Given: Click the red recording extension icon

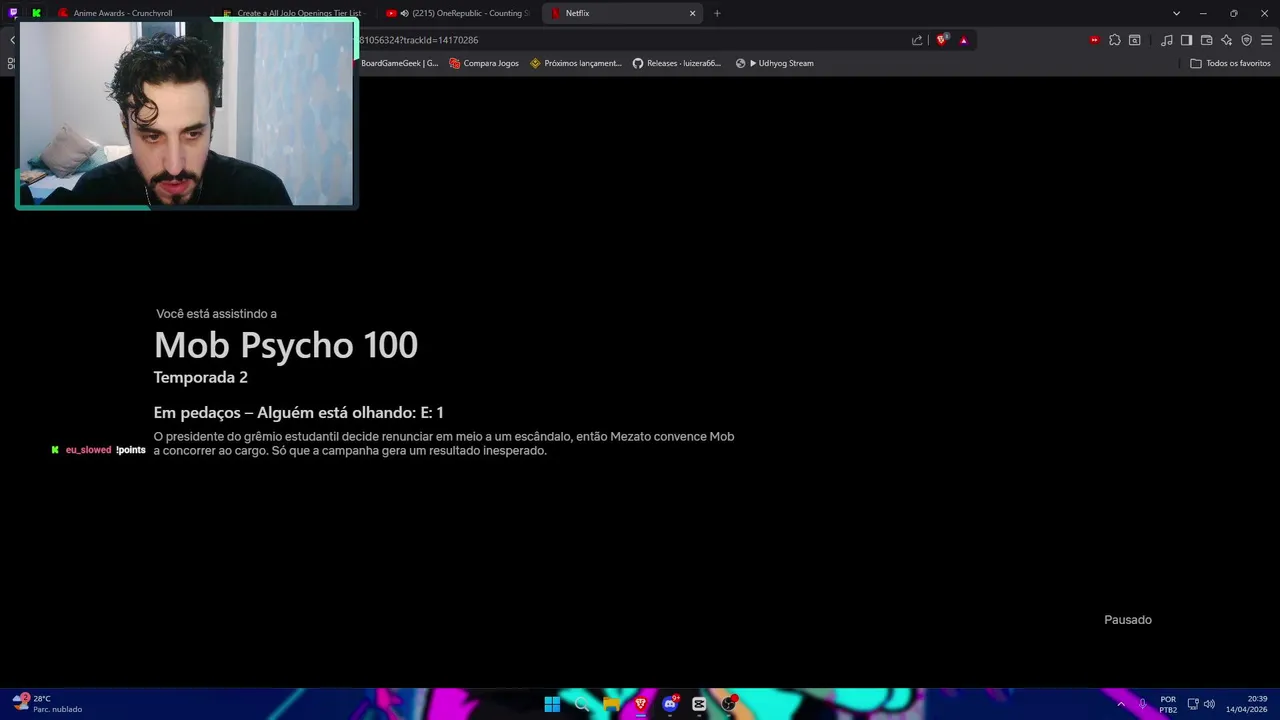Looking at the screenshot, I should [x=1094, y=40].
